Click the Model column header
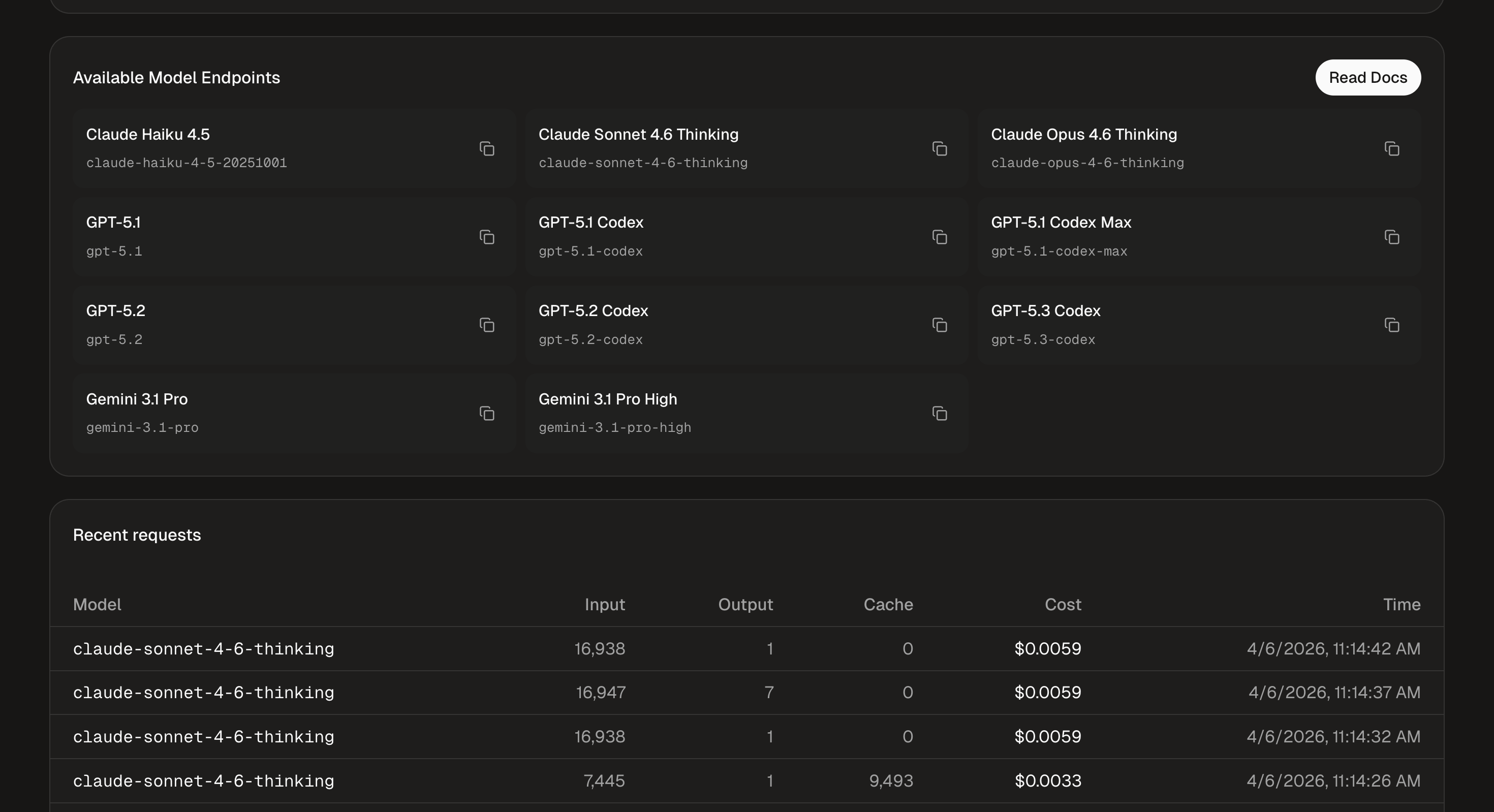 [97, 604]
